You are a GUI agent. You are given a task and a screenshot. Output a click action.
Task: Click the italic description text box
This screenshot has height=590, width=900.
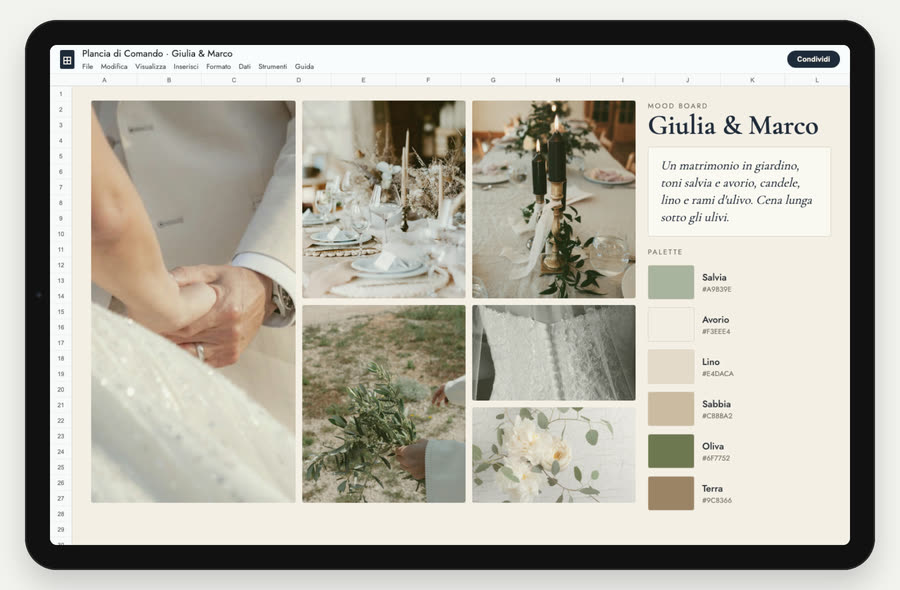tap(739, 192)
